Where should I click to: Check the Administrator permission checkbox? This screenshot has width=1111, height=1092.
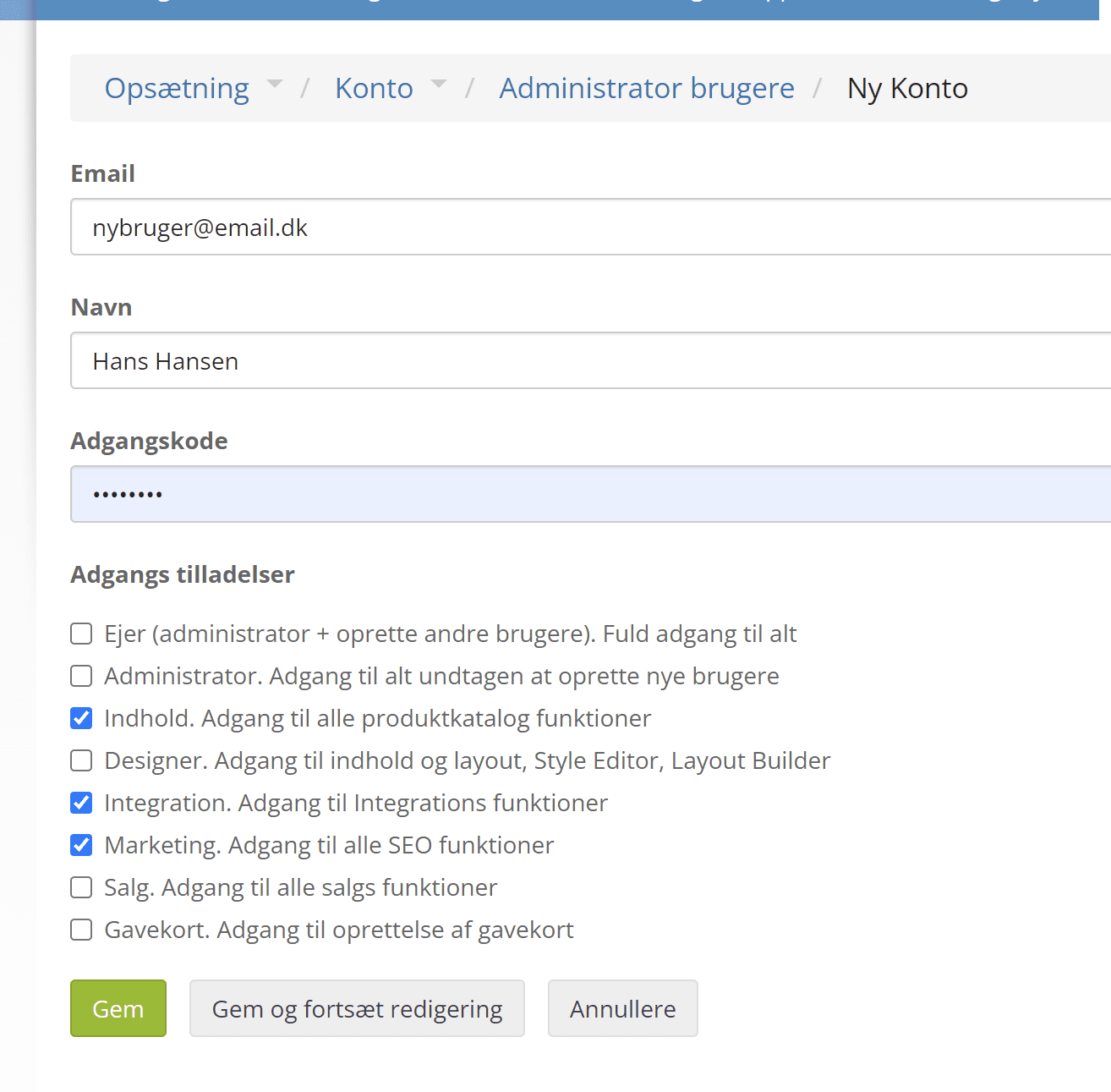point(81,676)
